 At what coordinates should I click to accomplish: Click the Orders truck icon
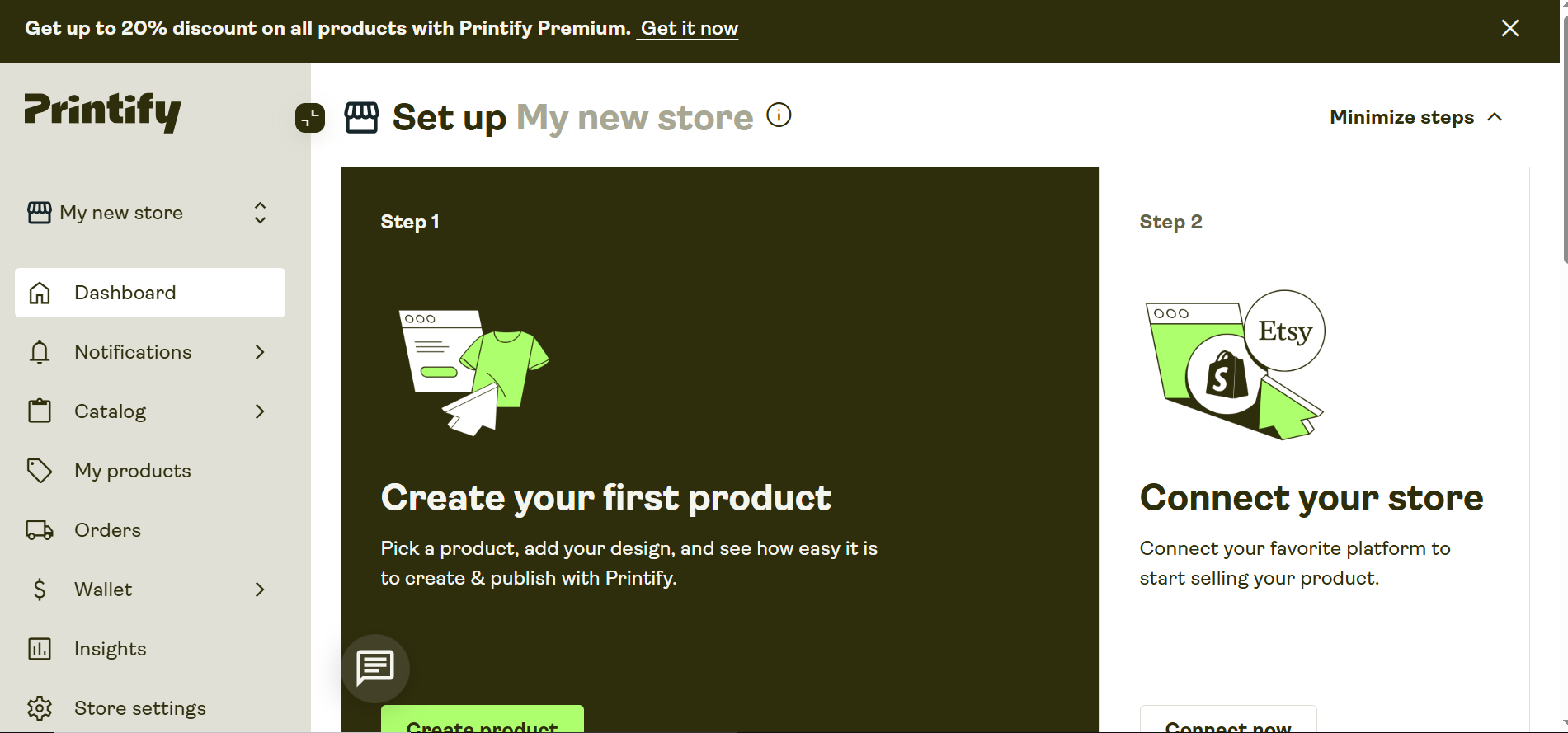tap(40, 529)
